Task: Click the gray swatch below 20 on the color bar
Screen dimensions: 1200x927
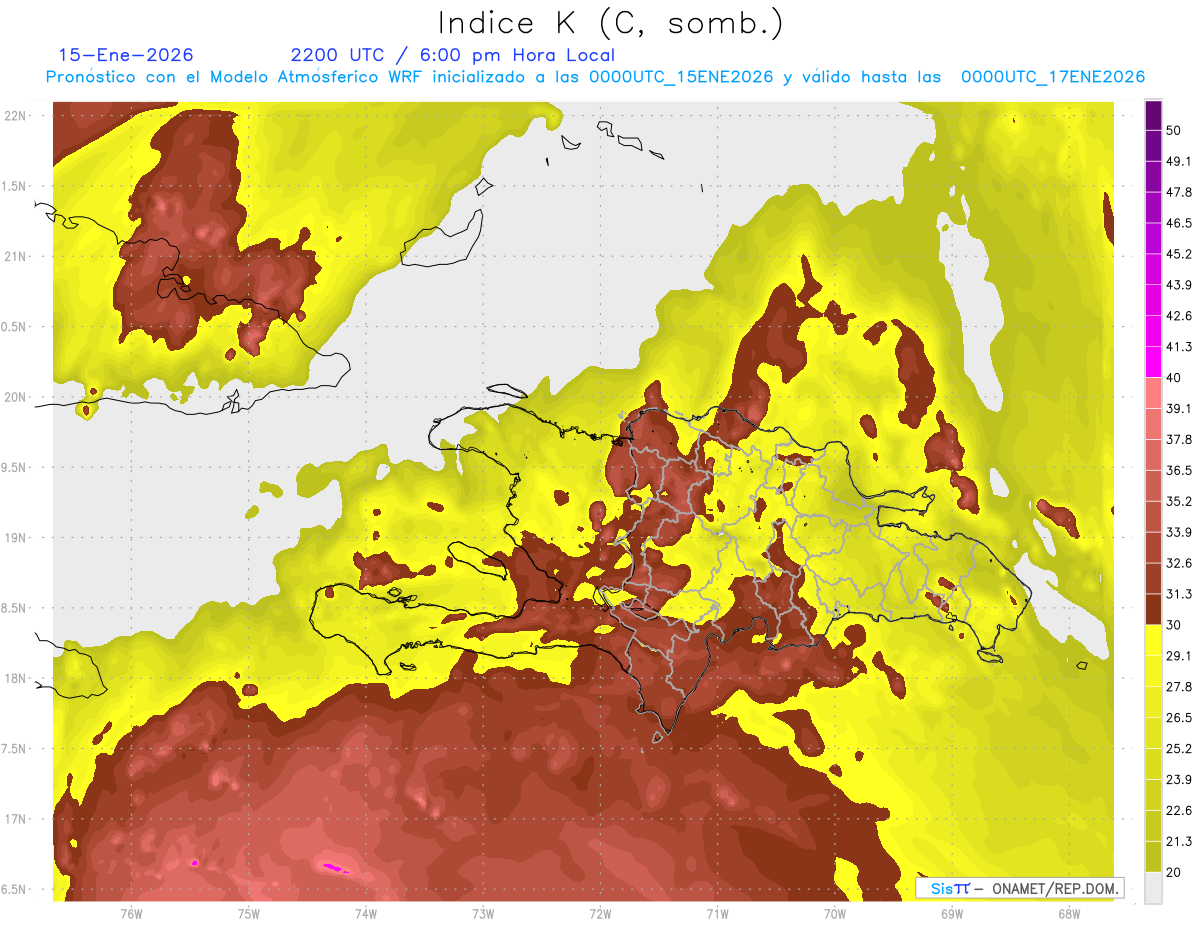Action: pyautogui.click(x=1153, y=888)
